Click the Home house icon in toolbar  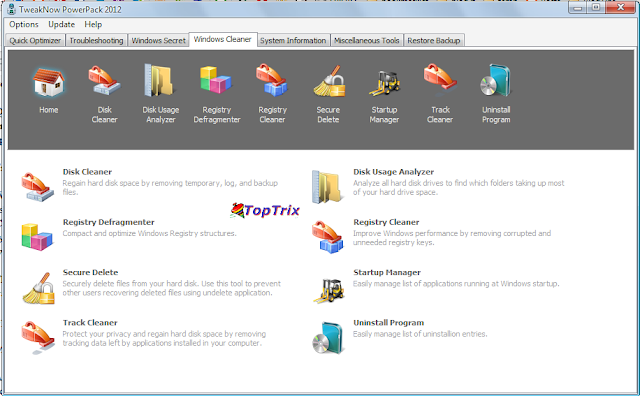49,82
